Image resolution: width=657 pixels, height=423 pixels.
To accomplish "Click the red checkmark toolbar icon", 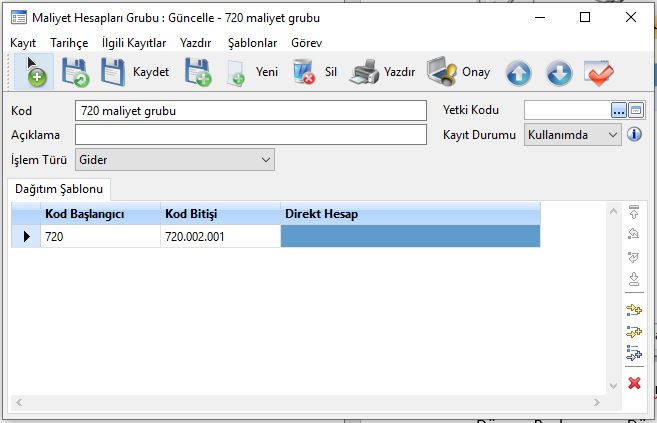I will (599, 73).
